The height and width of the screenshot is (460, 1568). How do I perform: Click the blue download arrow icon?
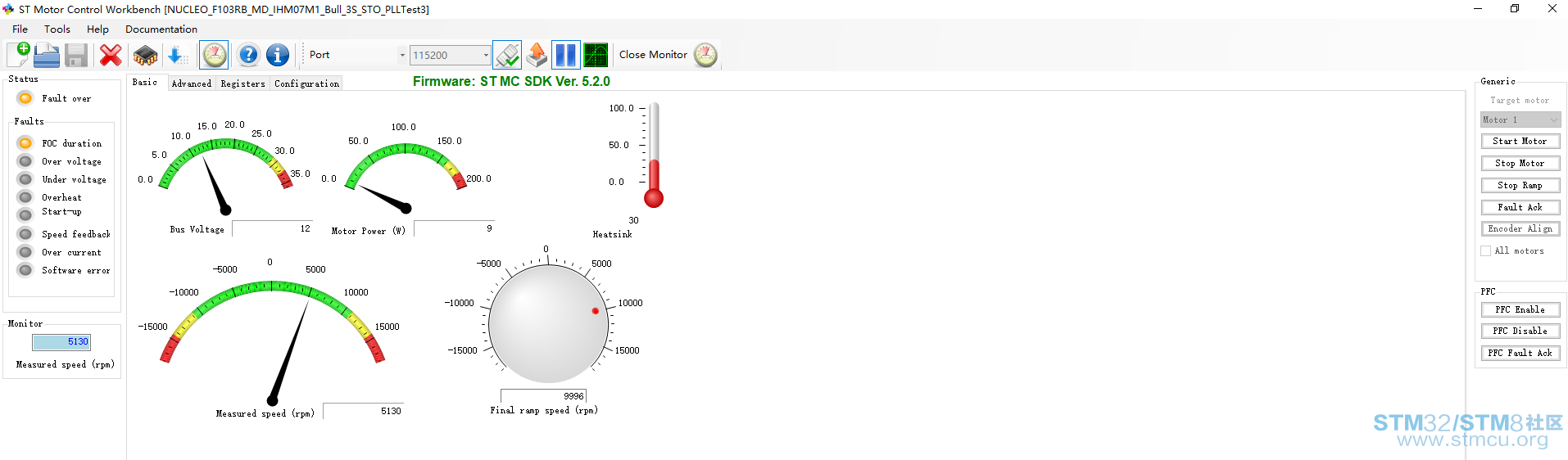176,55
